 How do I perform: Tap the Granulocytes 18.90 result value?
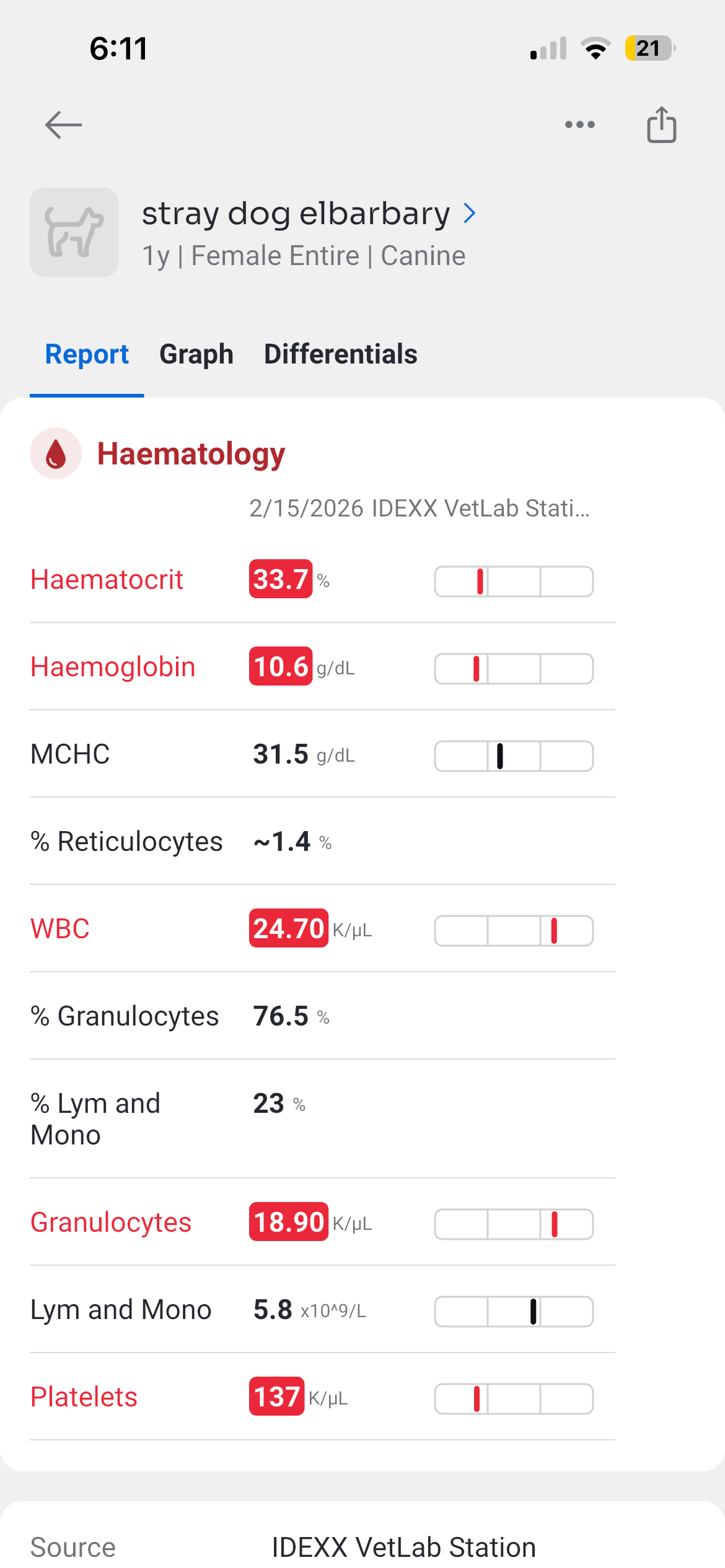click(288, 1222)
